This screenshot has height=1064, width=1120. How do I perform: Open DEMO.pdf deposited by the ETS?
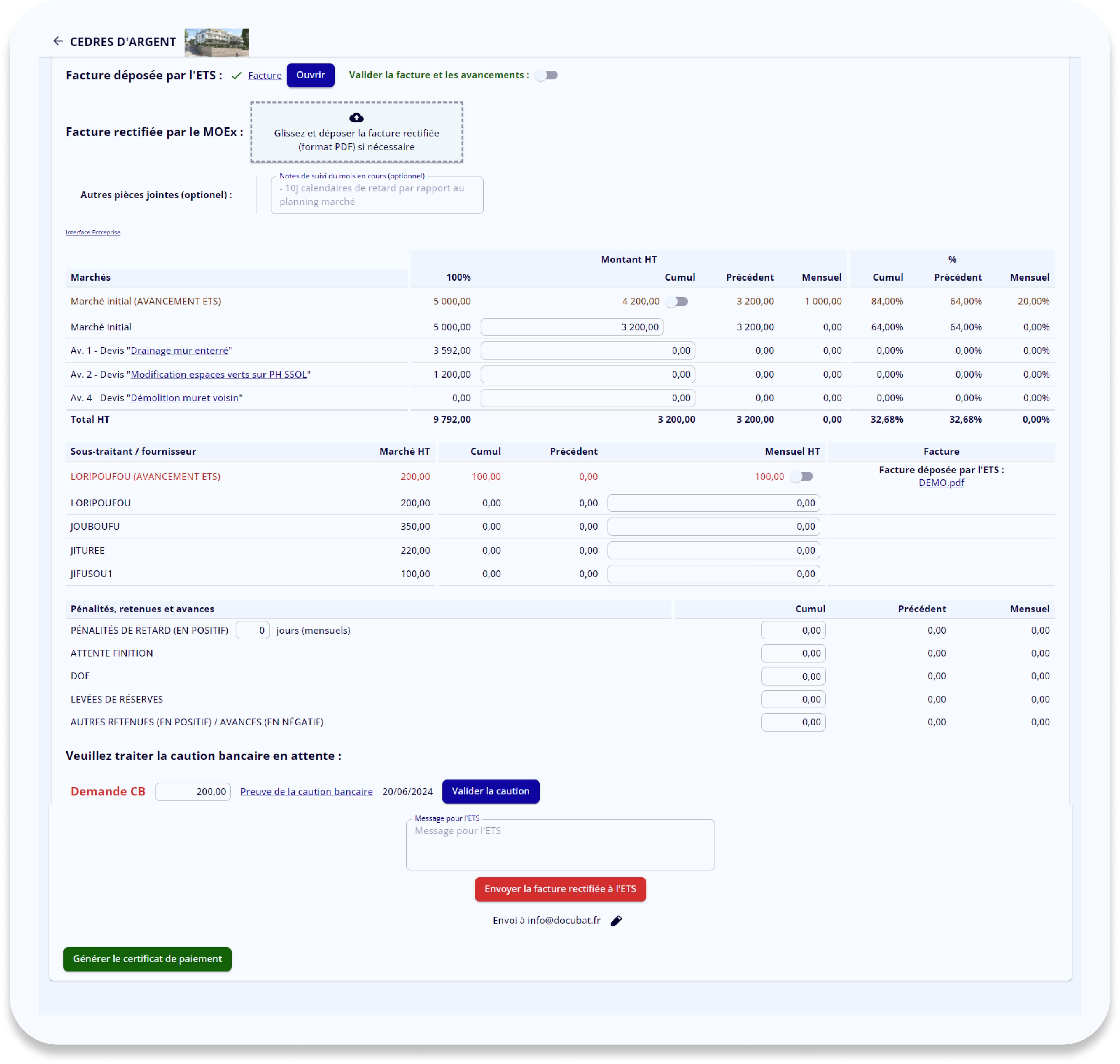[941, 483]
